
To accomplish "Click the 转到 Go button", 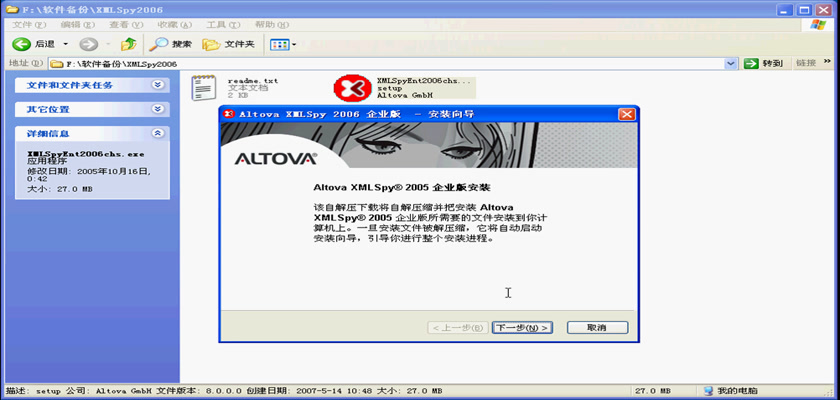I will point(764,64).
